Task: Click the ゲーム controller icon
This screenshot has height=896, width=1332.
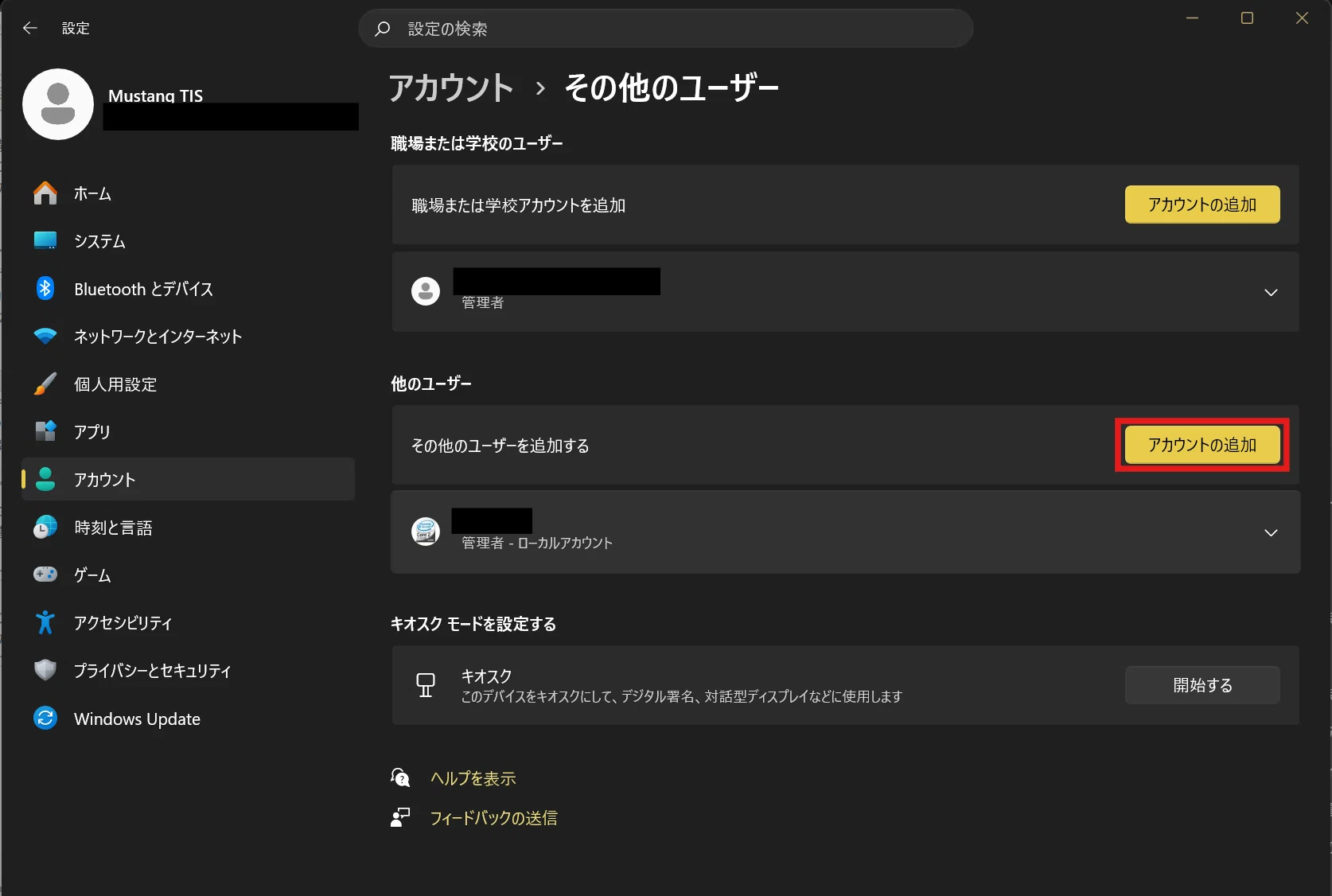Action: point(45,575)
